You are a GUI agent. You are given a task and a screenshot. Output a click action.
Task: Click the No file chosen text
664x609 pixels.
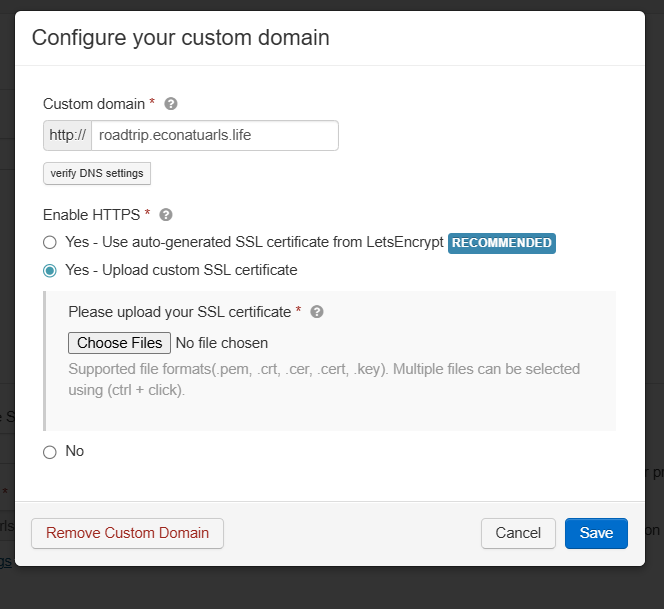(222, 343)
